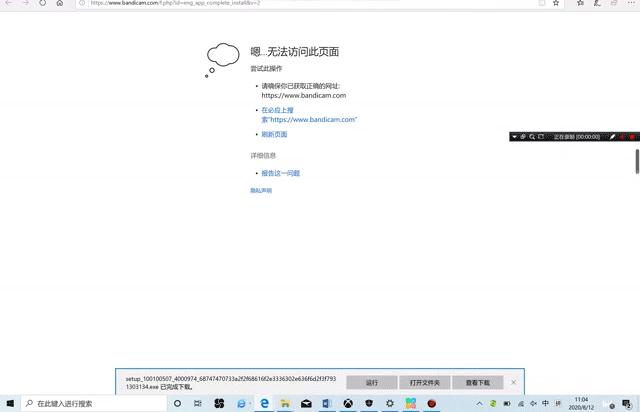Open Edge settings and more menu
Screen dimensions: 640x412
pyautogui.click(x=631, y=3)
